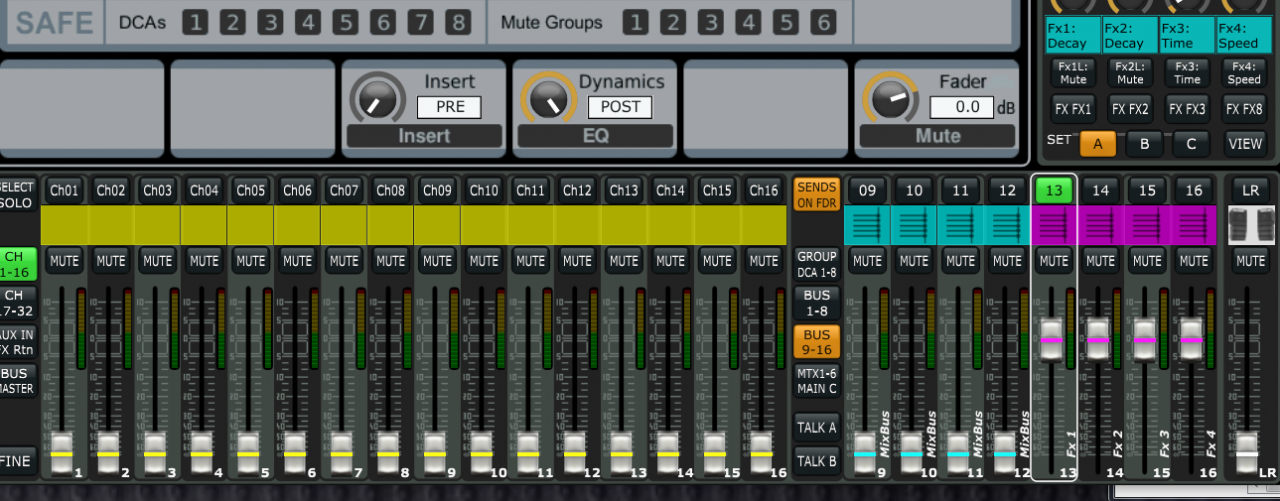Click the LR speaker icon strip
The width and height of the screenshot is (1280, 501).
pyautogui.click(x=1250, y=225)
